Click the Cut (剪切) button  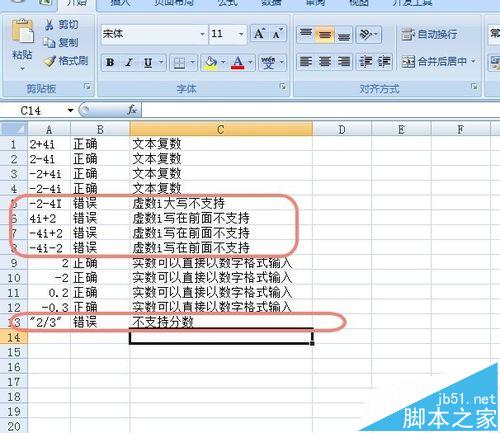tap(61, 25)
